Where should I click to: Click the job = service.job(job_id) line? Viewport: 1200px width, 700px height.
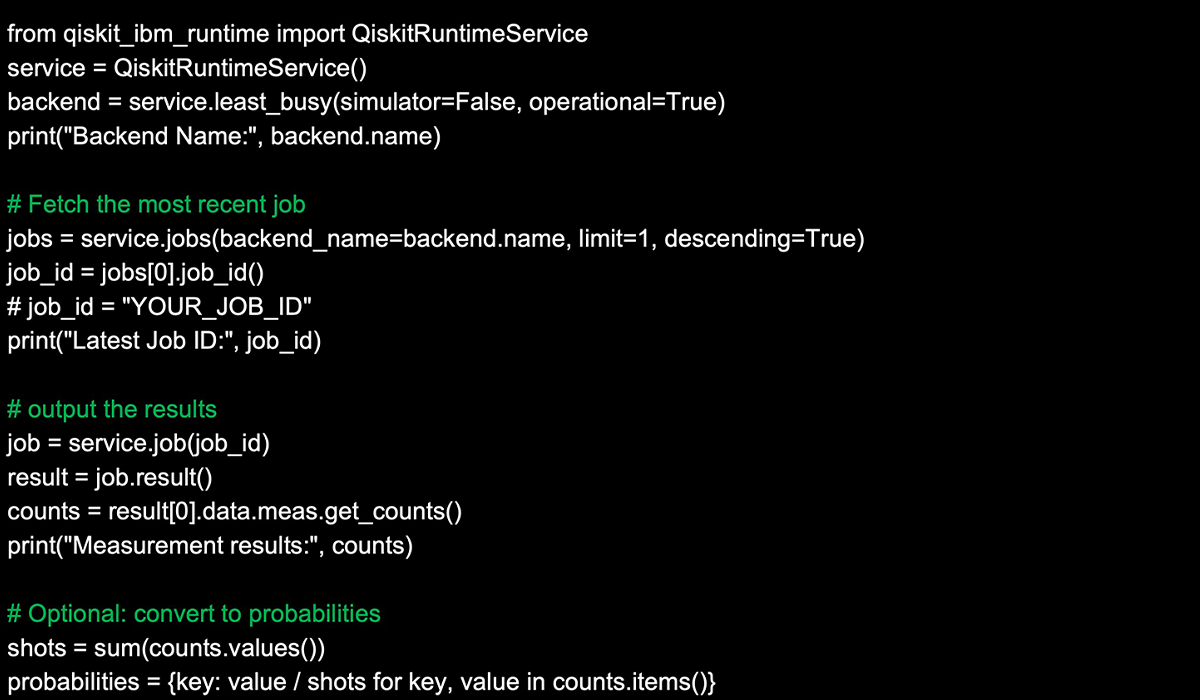138,443
